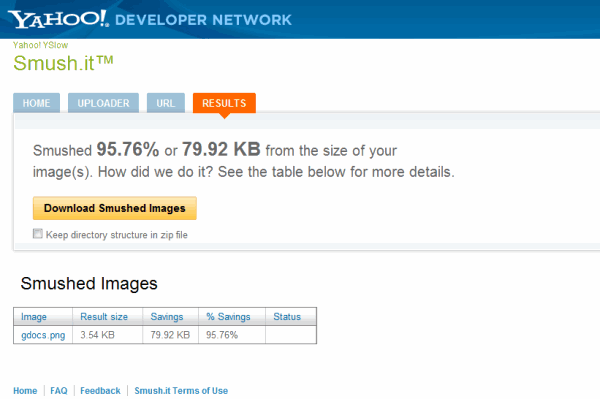This screenshot has height=399, width=600.
Task: Enable Keep directory structure in zip file
Action: coord(38,233)
